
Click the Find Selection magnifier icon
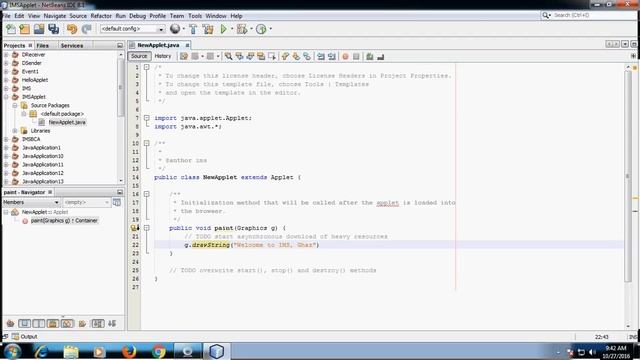[x=229, y=56]
